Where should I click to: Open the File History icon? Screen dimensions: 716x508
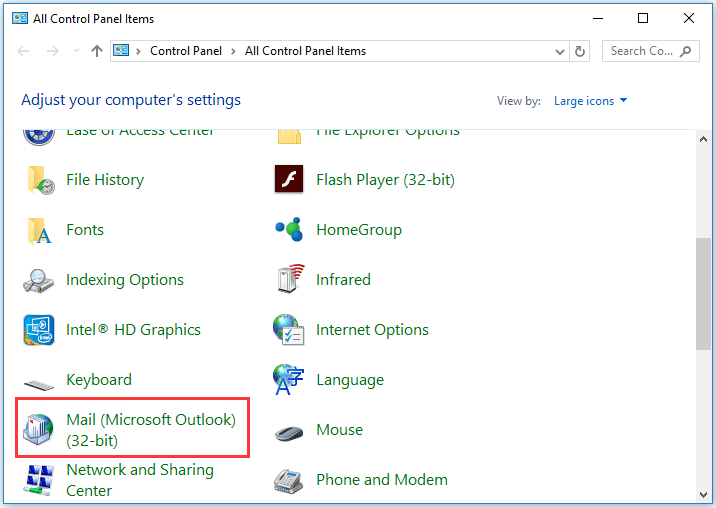coord(39,180)
